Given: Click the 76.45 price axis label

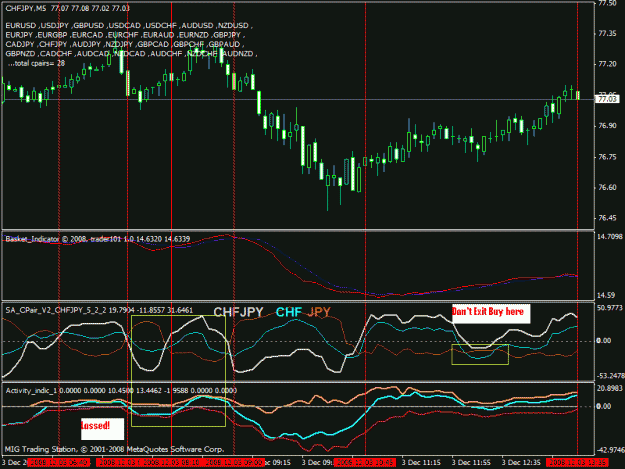Looking at the screenshot, I should (x=607, y=218).
